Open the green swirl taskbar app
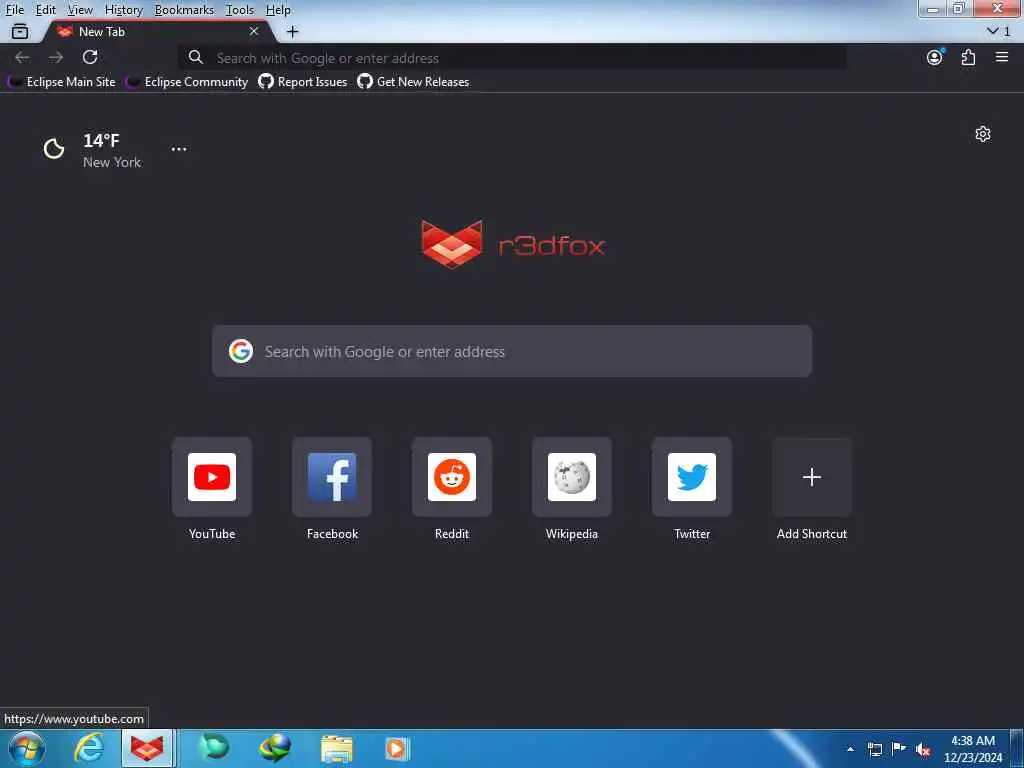1024x768 pixels. 214,749
